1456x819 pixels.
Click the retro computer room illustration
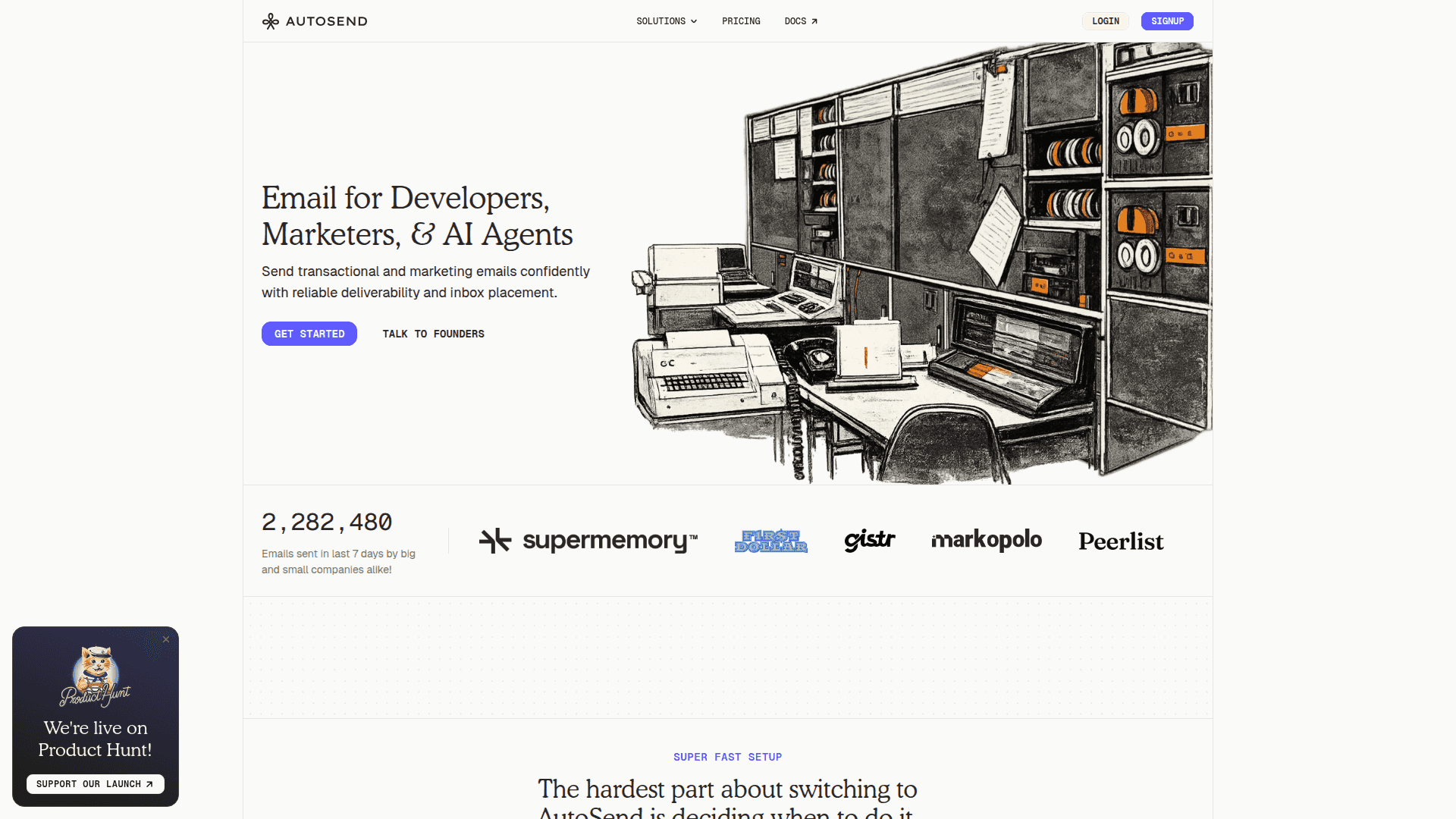[x=921, y=263]
